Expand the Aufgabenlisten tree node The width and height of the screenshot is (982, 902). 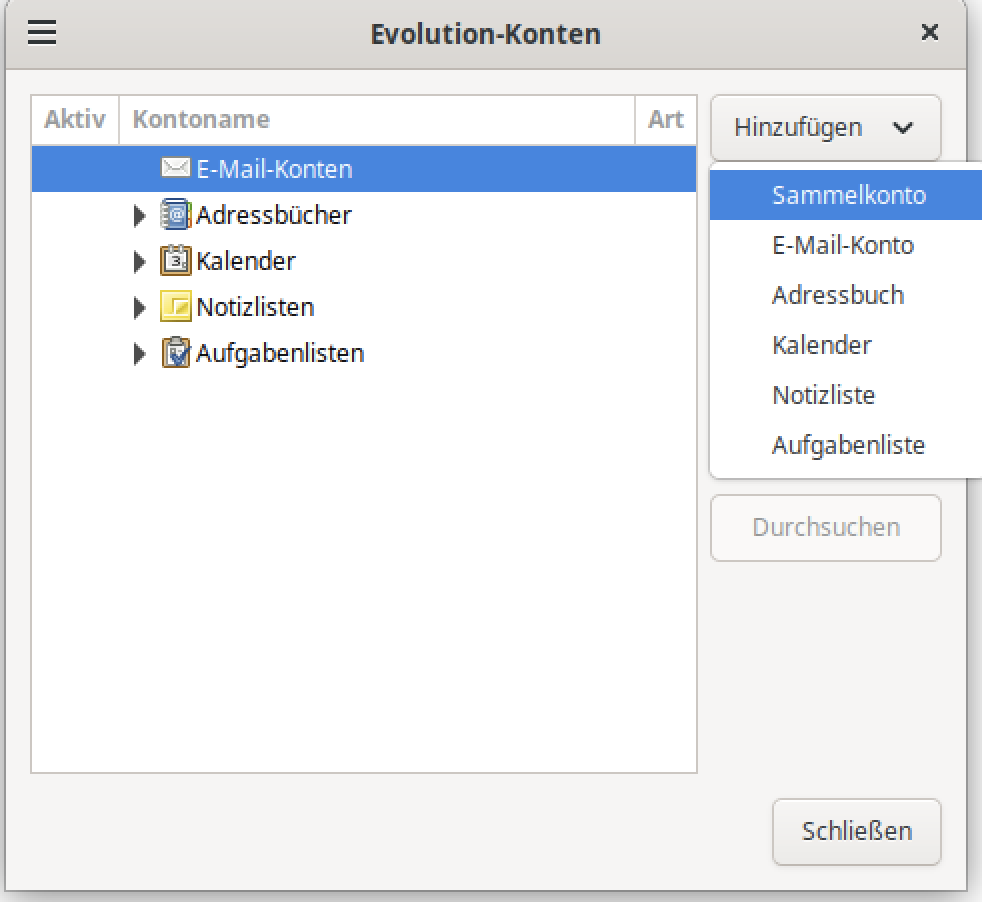[x=140, y=354]
